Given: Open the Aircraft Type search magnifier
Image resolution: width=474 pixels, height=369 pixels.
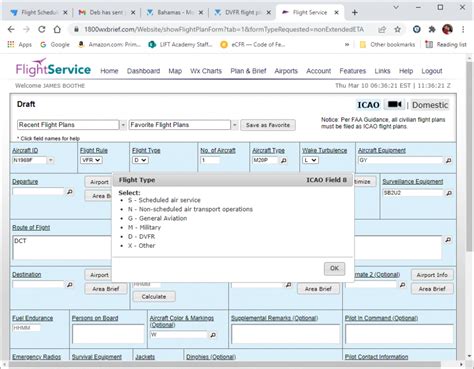Looking at the screenshot, I should coord(284,160).
